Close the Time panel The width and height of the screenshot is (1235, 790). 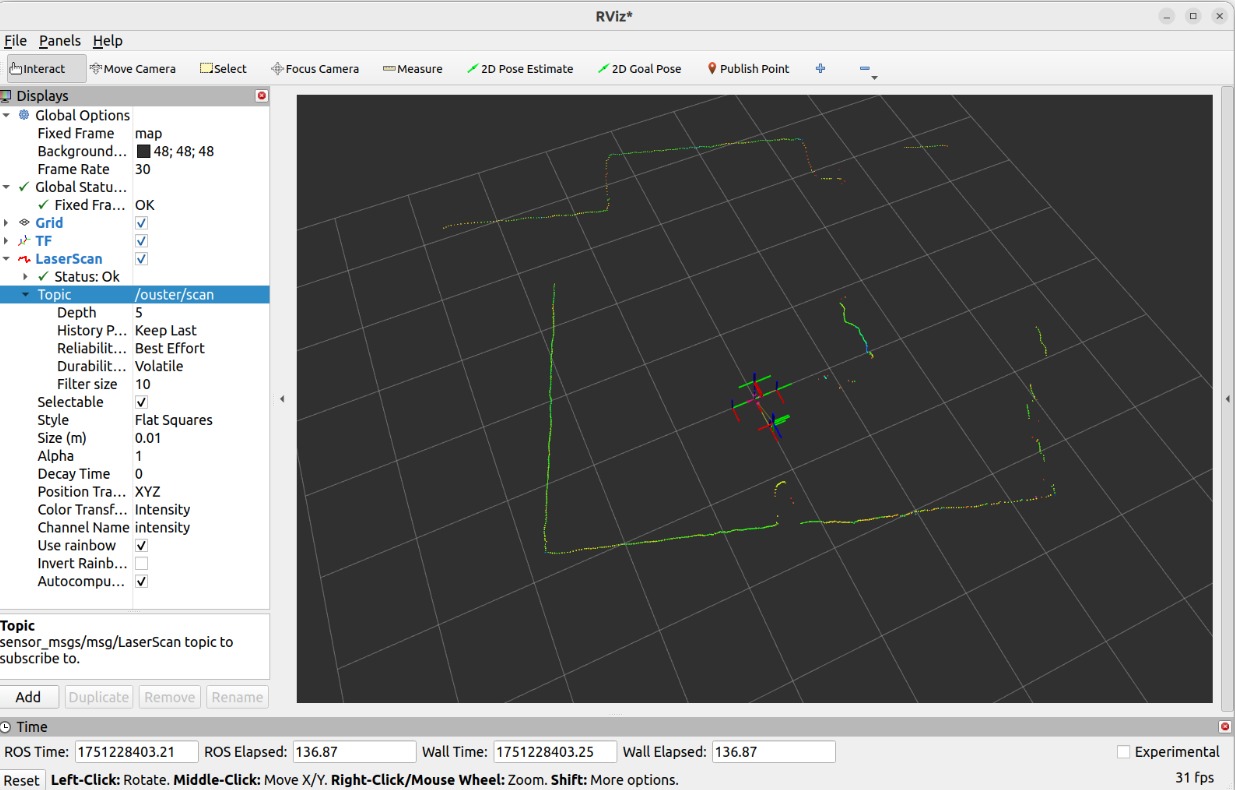click(x=1225, y=727)
